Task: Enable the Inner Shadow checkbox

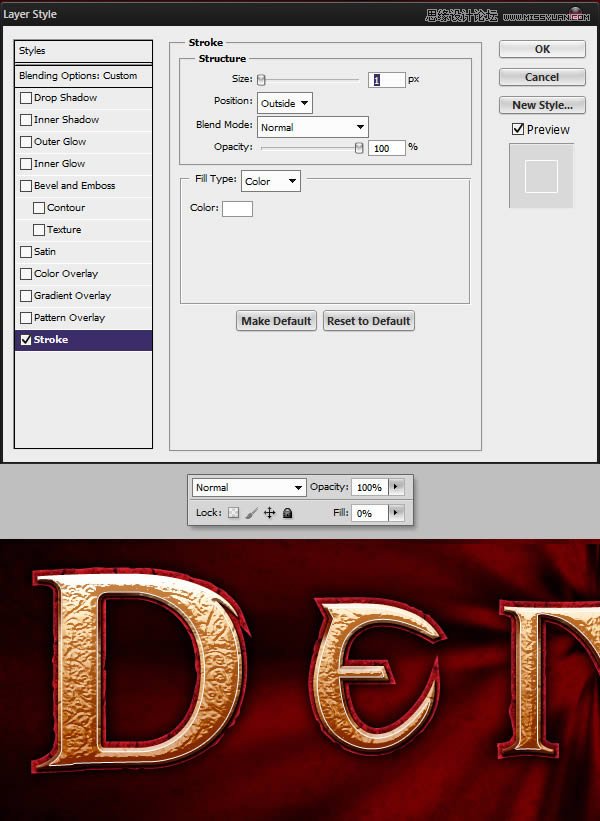Action: click(26, 120)
